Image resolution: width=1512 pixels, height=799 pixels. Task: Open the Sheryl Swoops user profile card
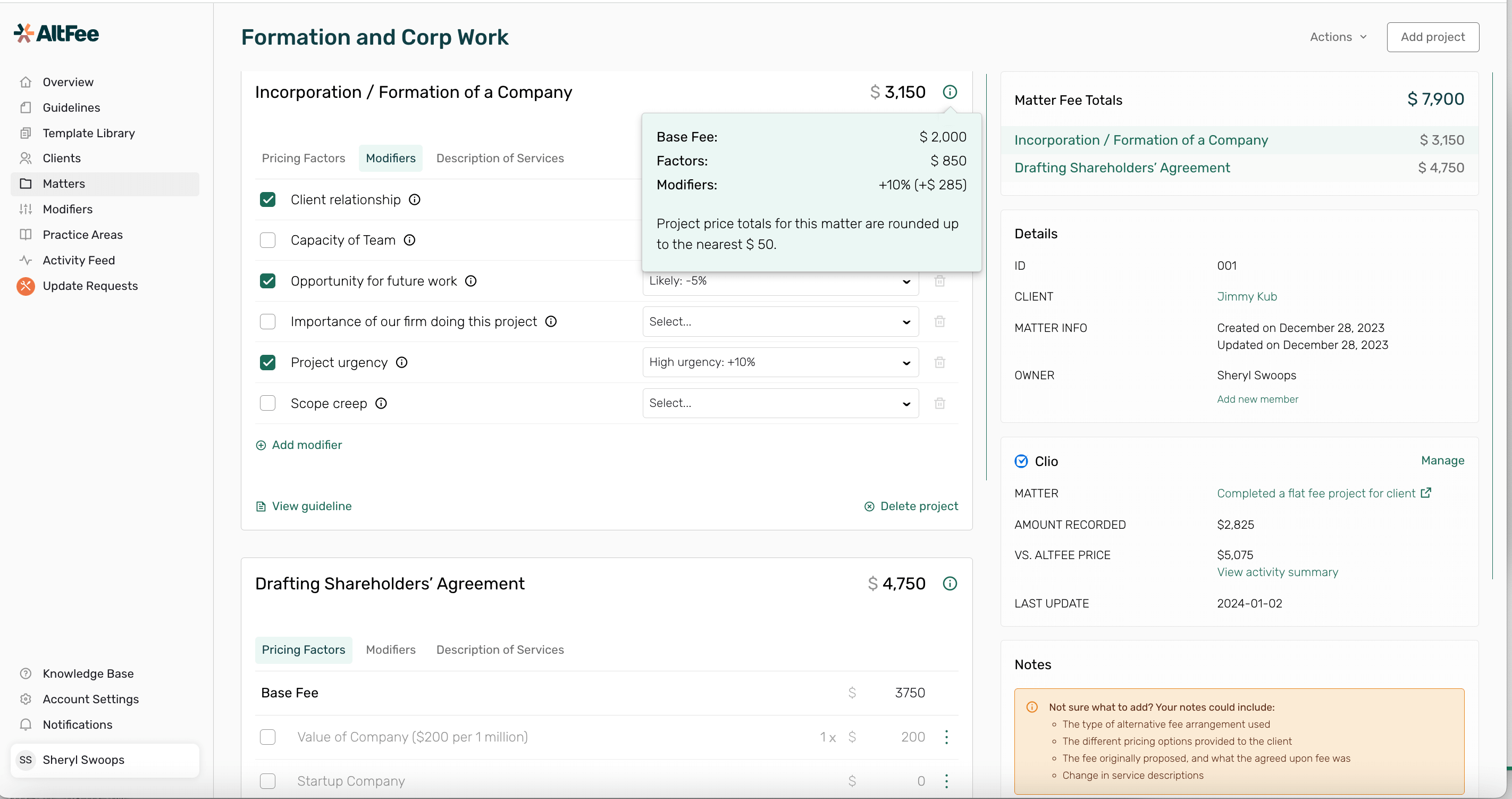pos(105,760)
